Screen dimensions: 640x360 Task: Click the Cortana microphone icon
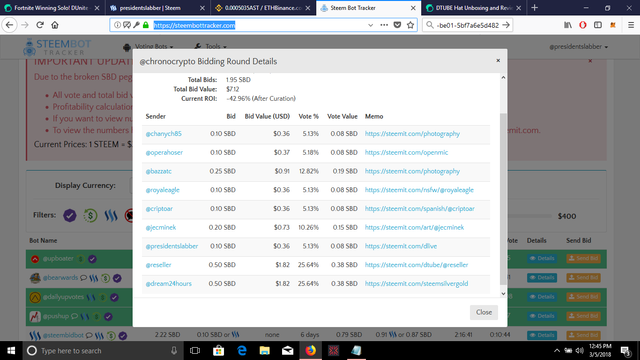pos(174,351)
